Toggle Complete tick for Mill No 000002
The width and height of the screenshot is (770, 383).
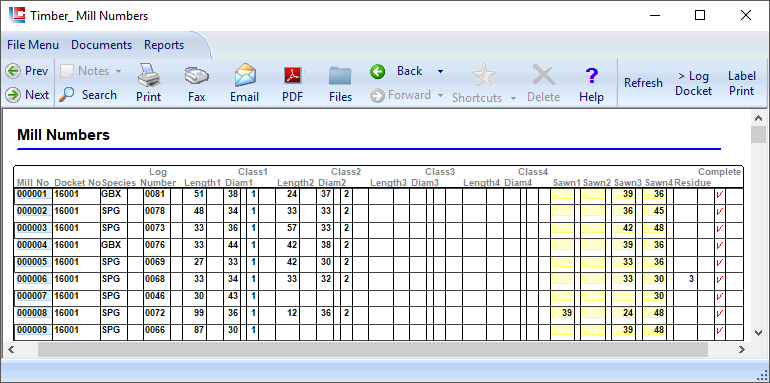click(x=720, y=212)
